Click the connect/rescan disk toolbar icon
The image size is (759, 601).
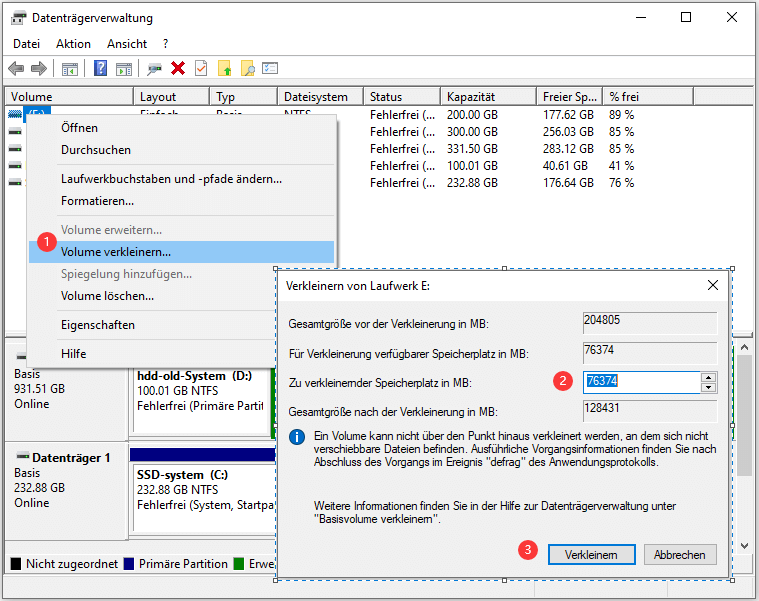[154, 69]
